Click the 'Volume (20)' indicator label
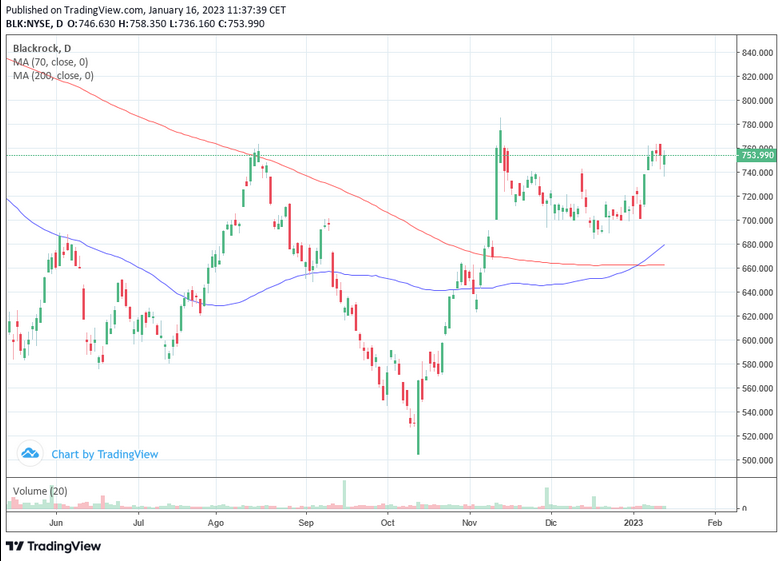The image size is (781, 561). pos(40,491)
